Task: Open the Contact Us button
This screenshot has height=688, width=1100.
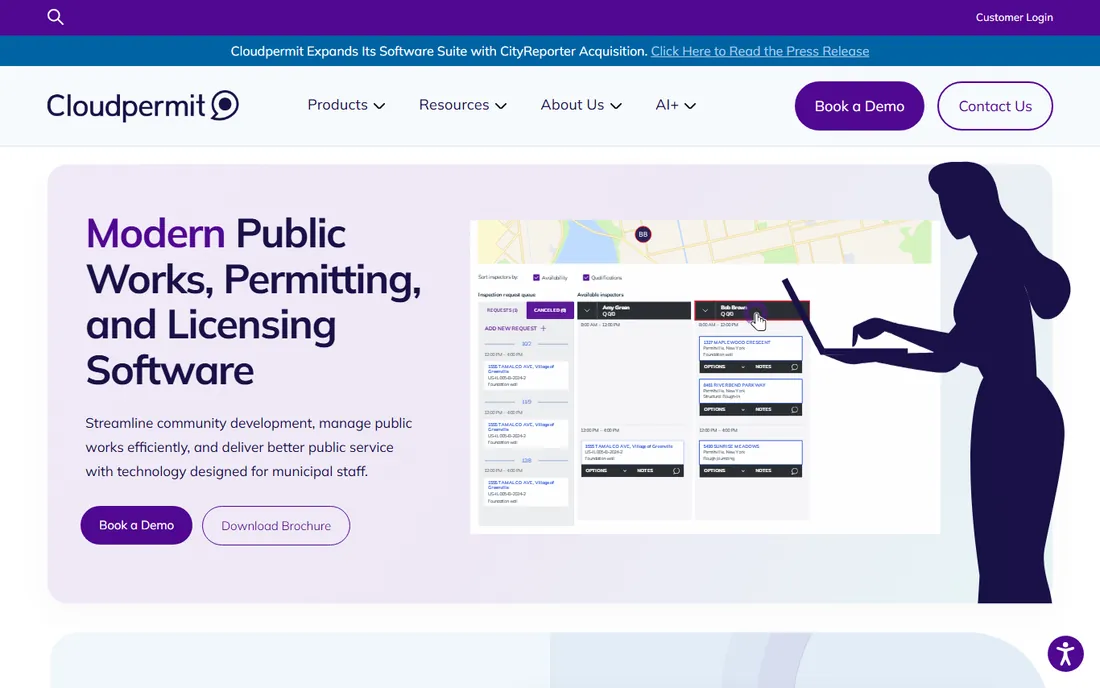Action: (x=995, y=106)
